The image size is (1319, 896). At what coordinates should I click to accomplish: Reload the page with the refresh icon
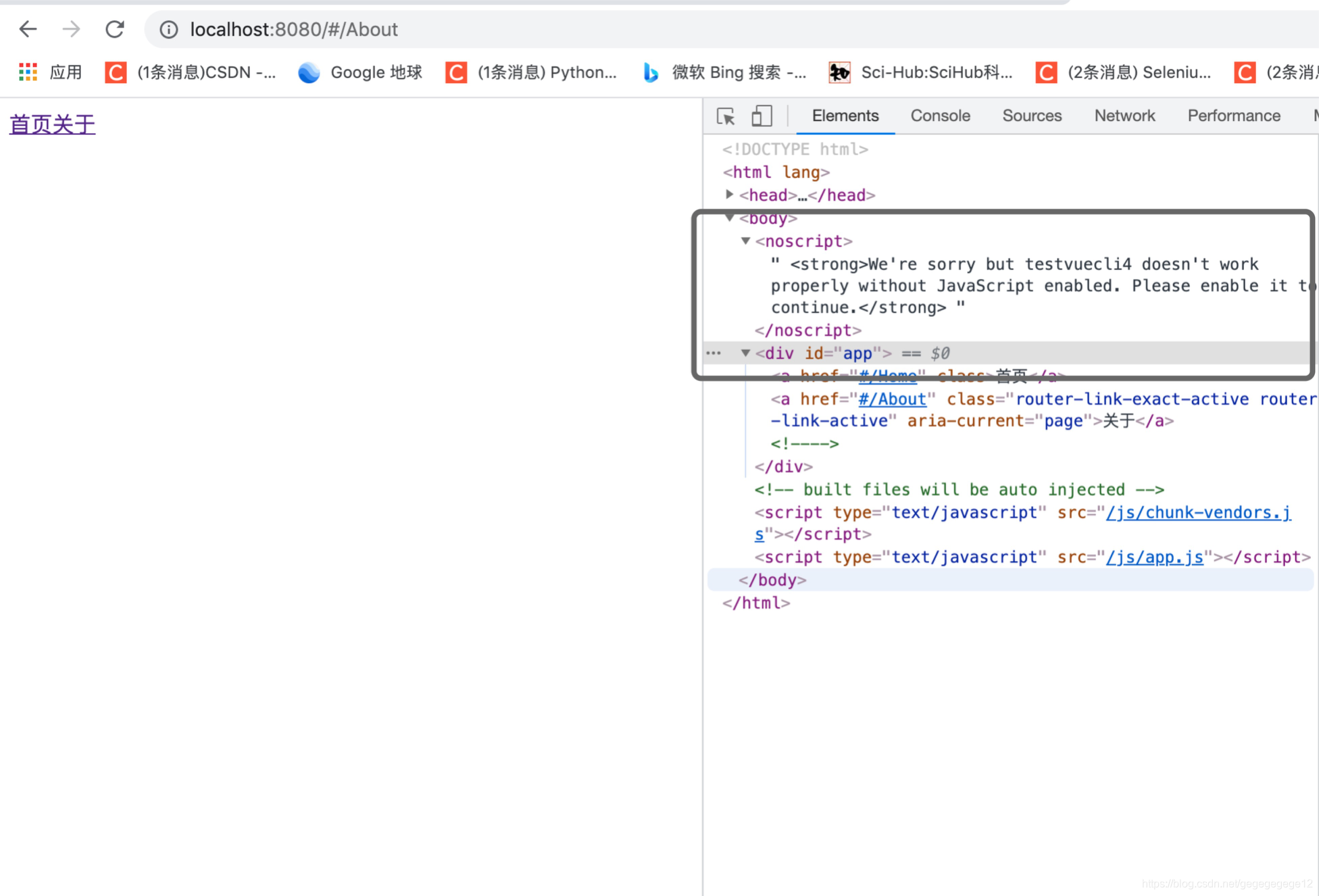click(115, 29)
